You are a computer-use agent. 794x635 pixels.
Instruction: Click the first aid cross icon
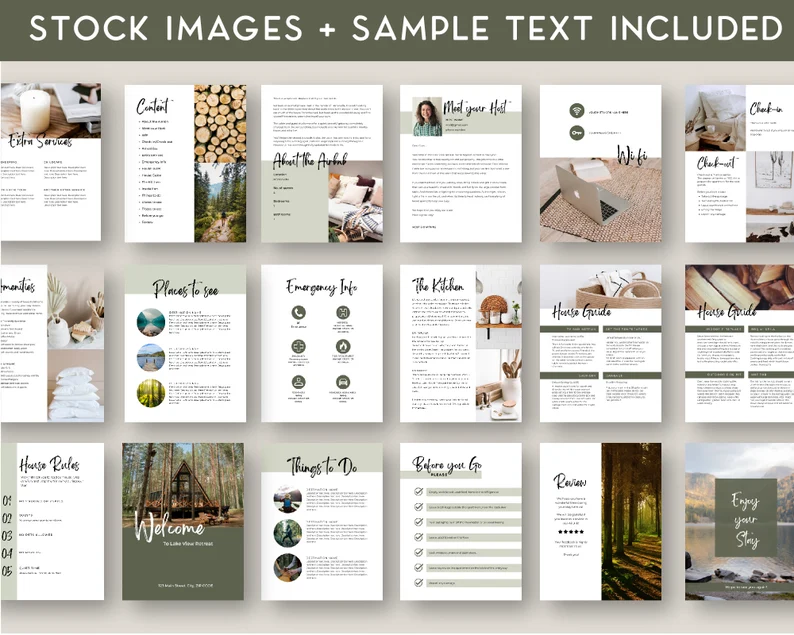click(298, 348)
